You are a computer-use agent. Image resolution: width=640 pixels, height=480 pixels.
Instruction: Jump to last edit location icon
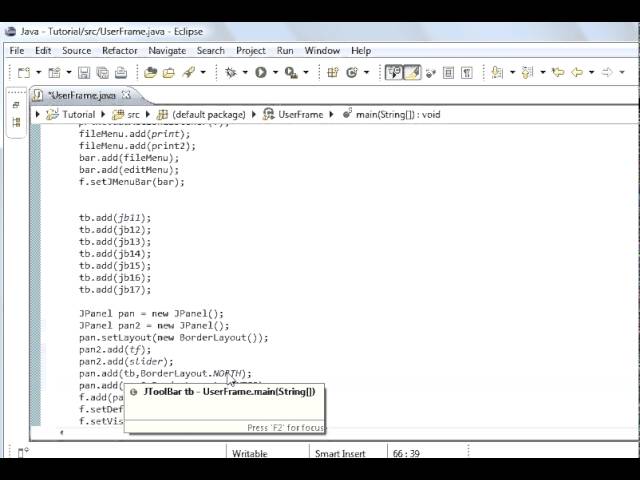[x=558, y=73]
